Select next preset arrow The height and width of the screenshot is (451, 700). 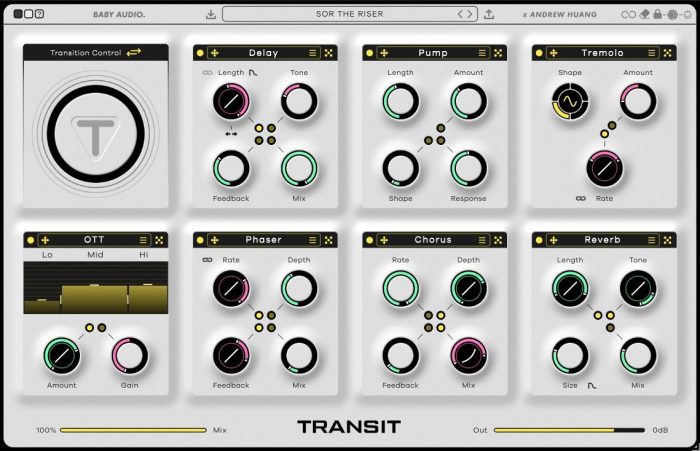click(469, 14)
